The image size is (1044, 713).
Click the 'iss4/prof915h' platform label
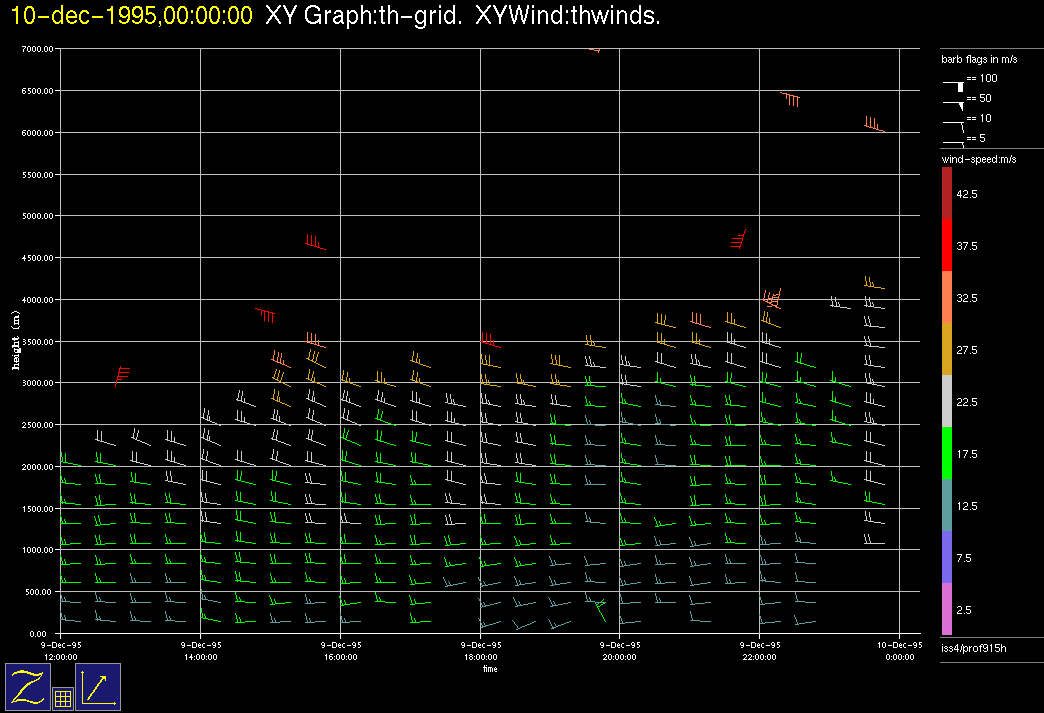(x=973, y=649)
